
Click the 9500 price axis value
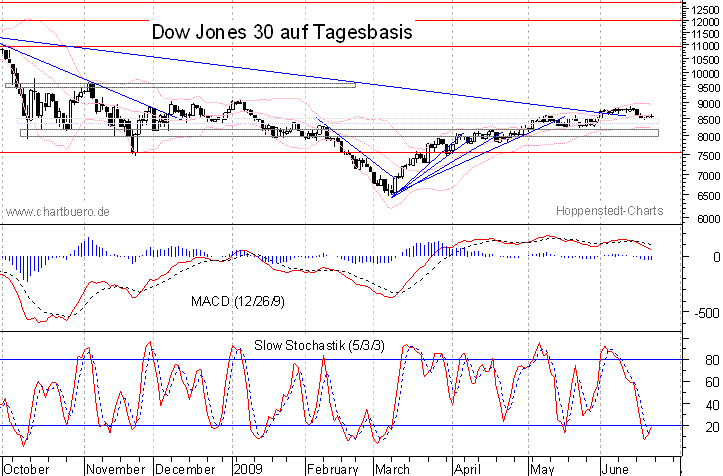[x=708, y=88]
